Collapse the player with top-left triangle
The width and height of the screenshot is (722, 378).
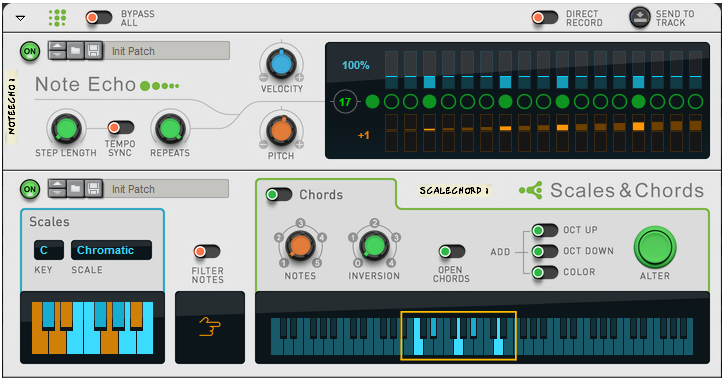coord(20,18)
